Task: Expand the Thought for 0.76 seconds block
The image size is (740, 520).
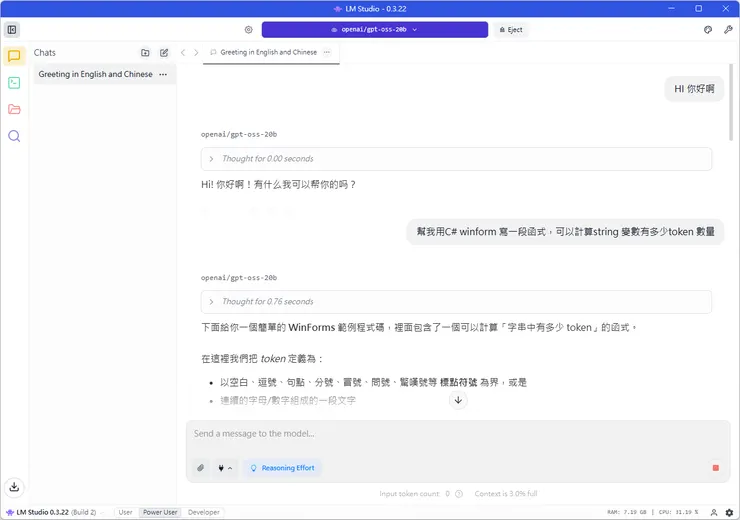Action: [x=456, y=302]
